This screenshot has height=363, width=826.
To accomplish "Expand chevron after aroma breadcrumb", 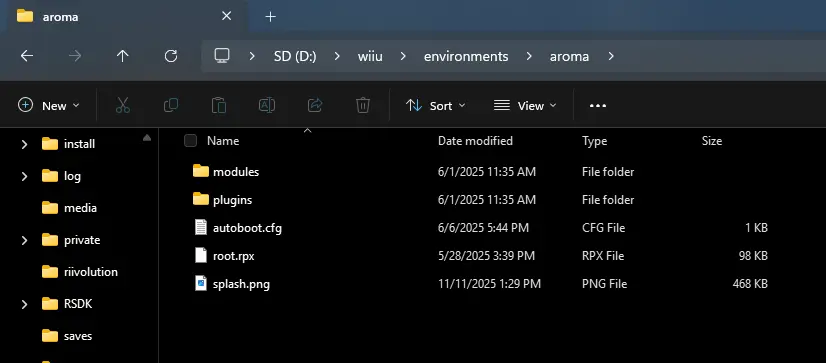I will tap(611, 56).
